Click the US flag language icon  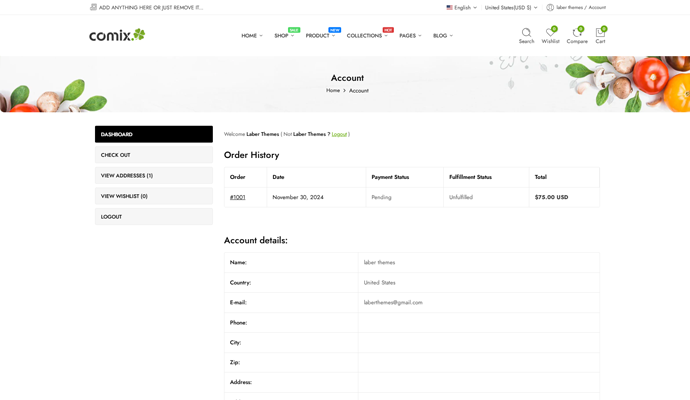point(450,7)
